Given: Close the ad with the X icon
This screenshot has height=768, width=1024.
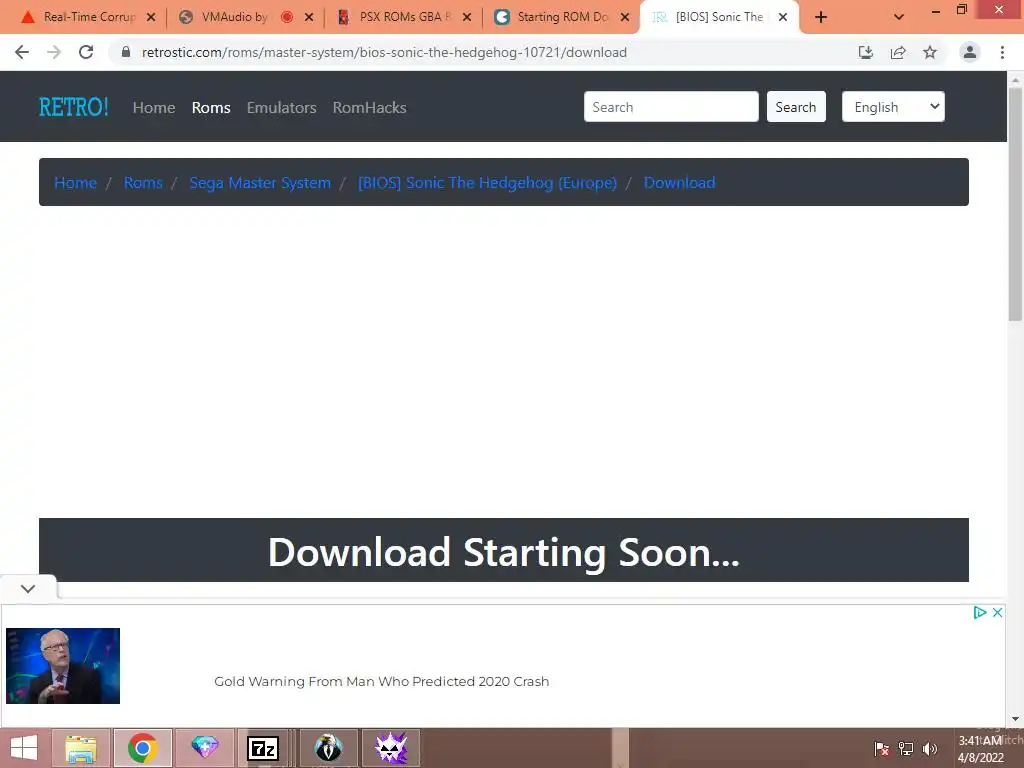Looking at the screenshot, I should 997,613.
